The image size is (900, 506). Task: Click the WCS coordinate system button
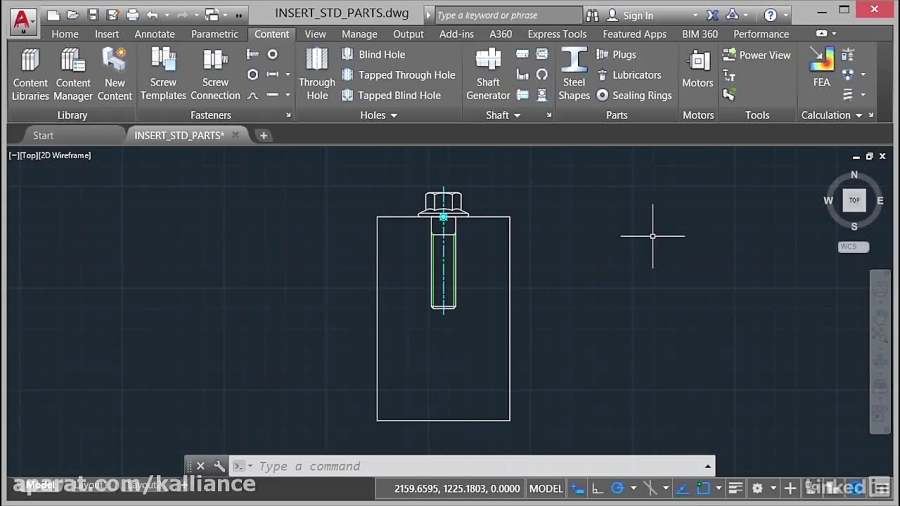(854, 247)
